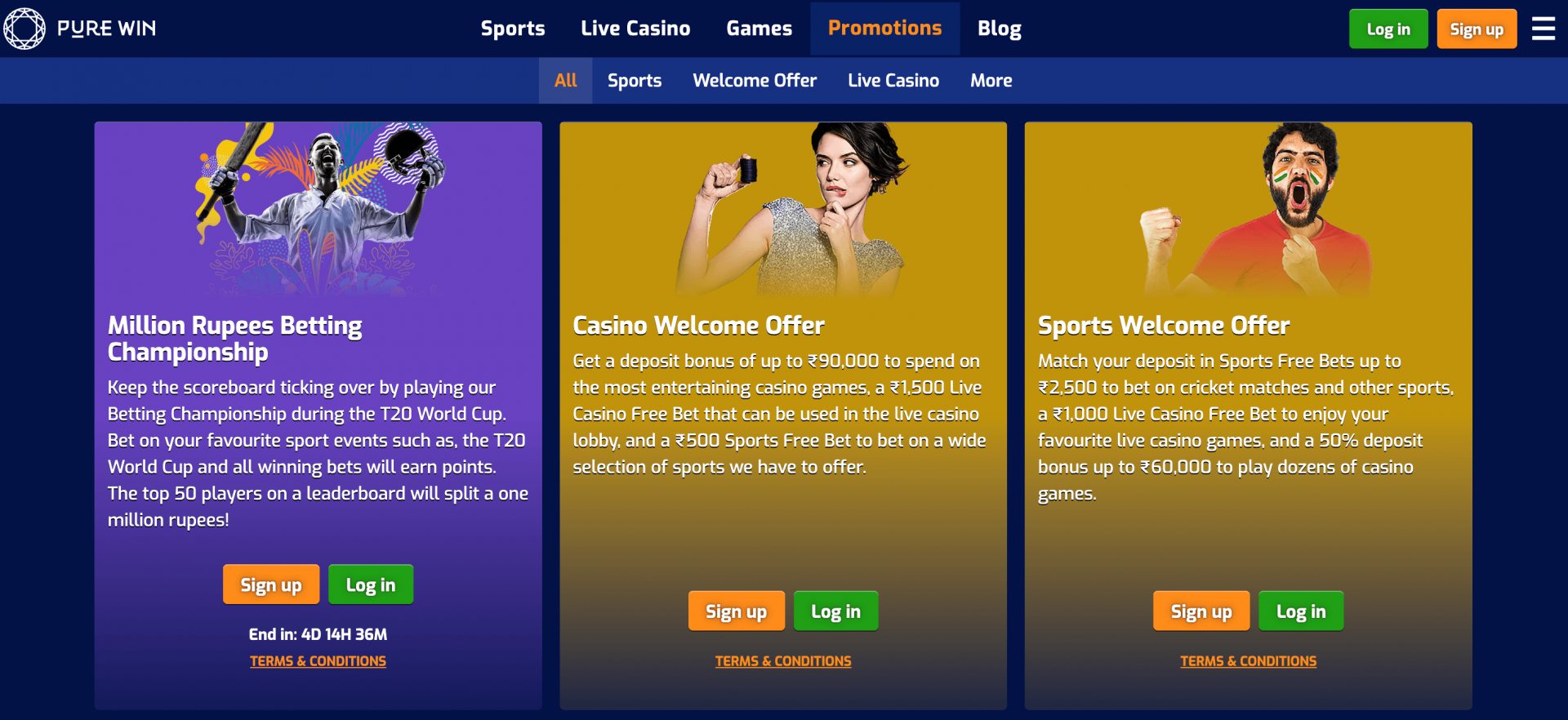
Task: Expand the More filter option
Action: click(991, 80)
